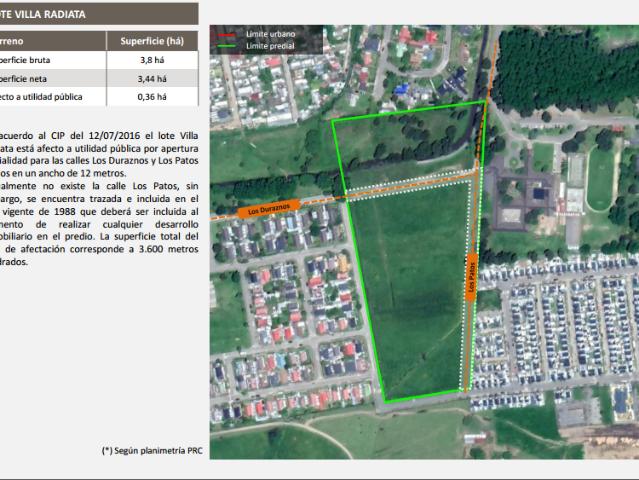The width and height of the screenshot is (639, 480).
Task: Select the '3,44 há' table cell
Action: (152, 79)
